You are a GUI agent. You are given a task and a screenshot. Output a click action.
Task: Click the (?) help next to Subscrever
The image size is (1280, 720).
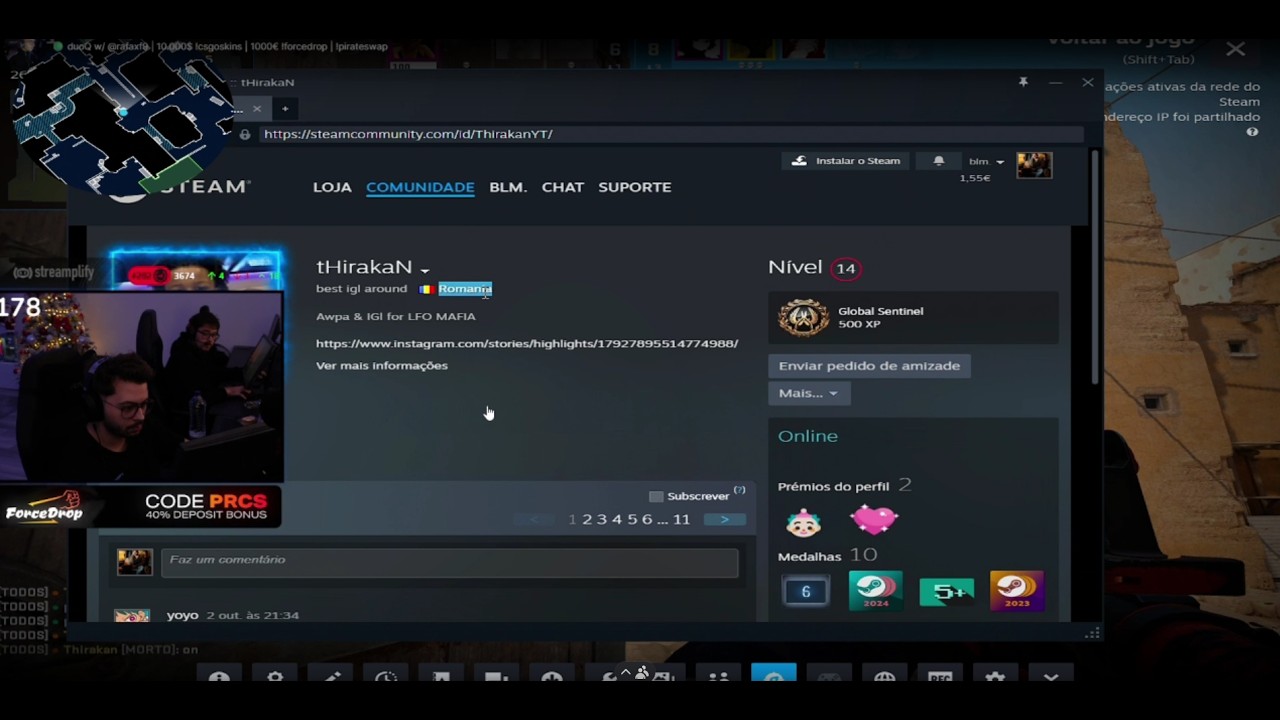click(x=739, y=491)
